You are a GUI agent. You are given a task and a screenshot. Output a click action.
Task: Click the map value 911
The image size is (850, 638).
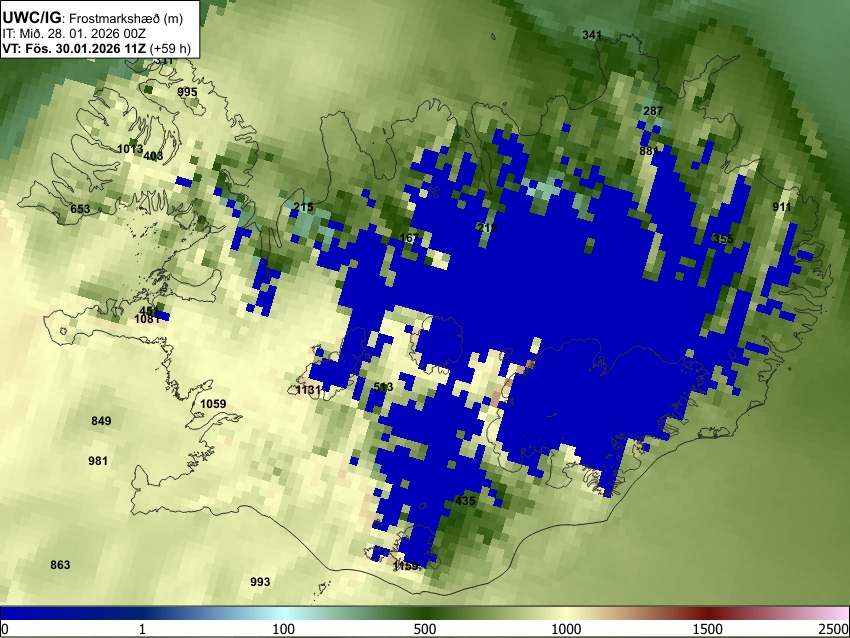[782, 207]
